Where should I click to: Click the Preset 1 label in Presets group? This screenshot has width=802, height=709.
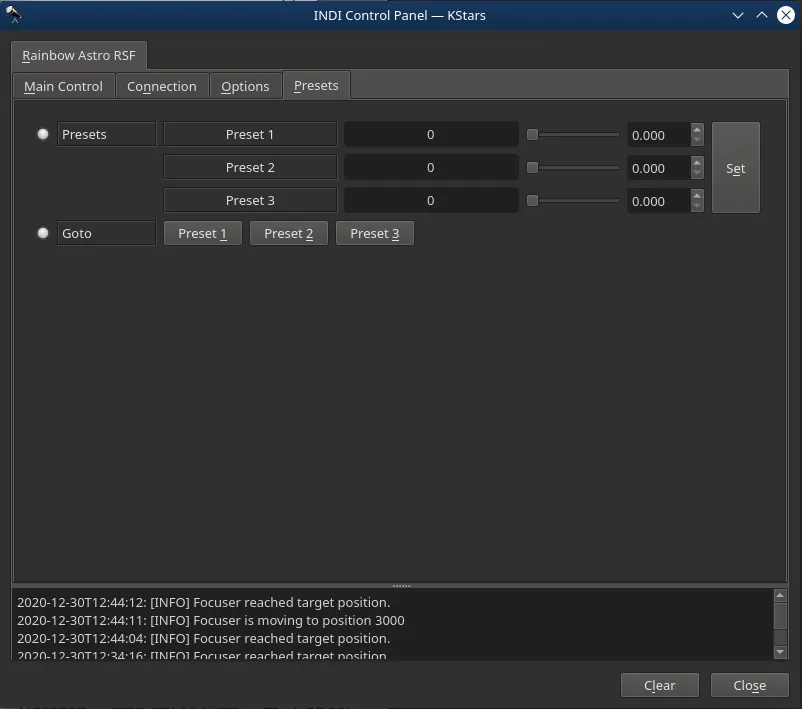pyautogui.click(x=250, y=134)
